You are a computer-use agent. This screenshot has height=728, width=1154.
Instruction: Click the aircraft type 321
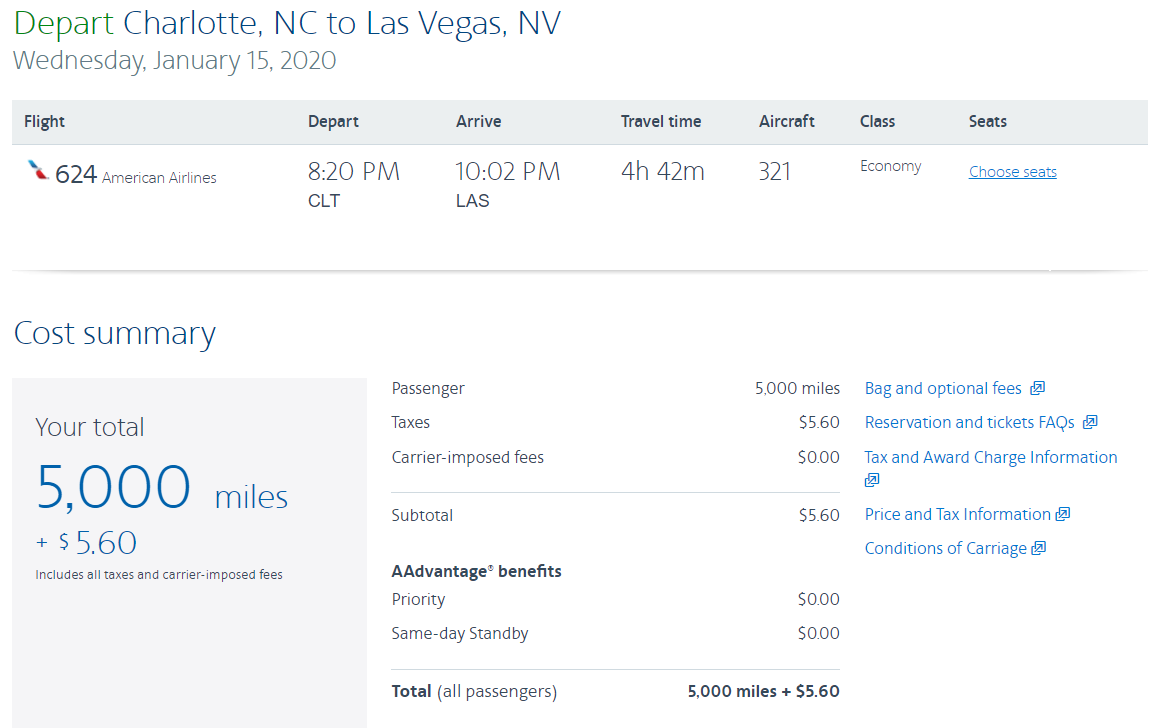(x=775, y=172)
